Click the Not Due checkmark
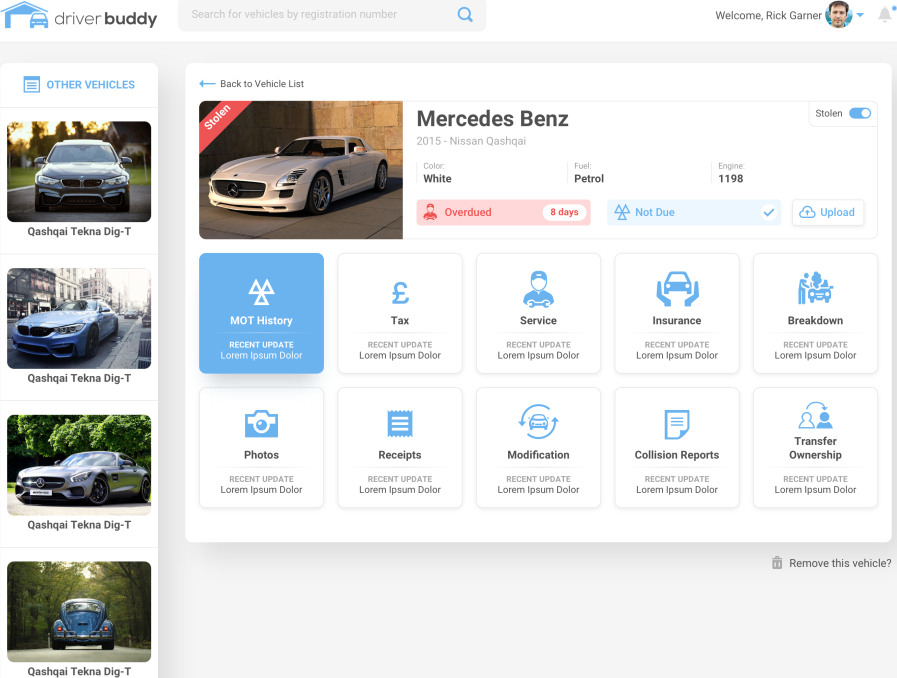 (x=769, y=212)
